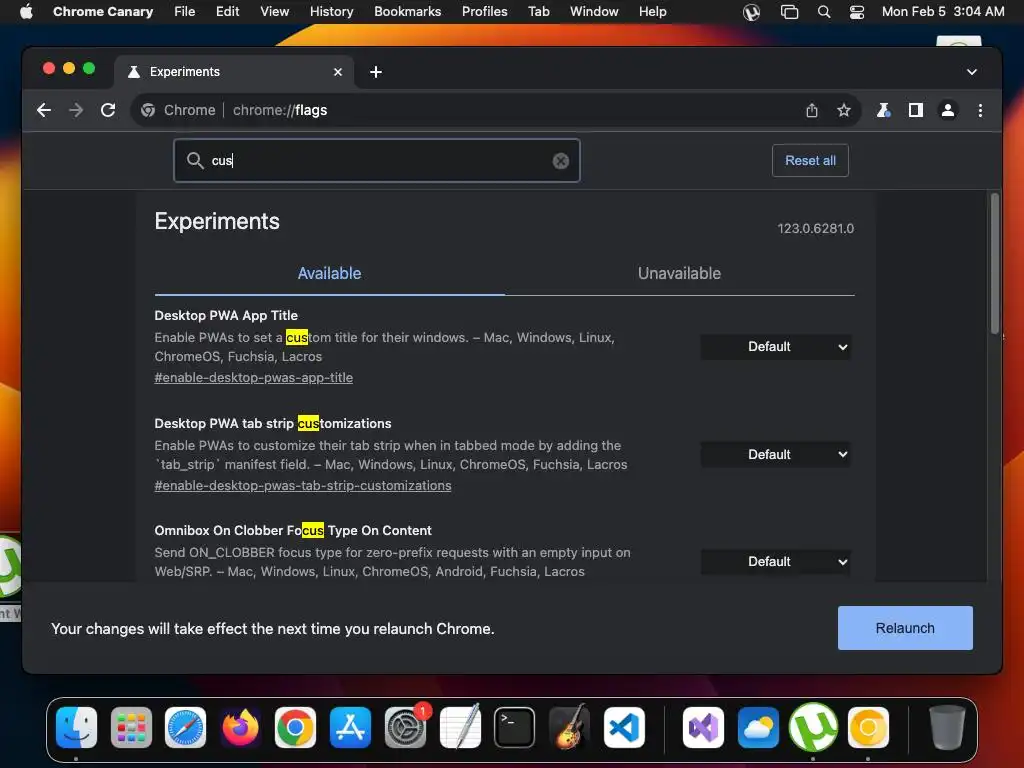
Task: Open the Profiles menu
Action: (x=485, y=12)
